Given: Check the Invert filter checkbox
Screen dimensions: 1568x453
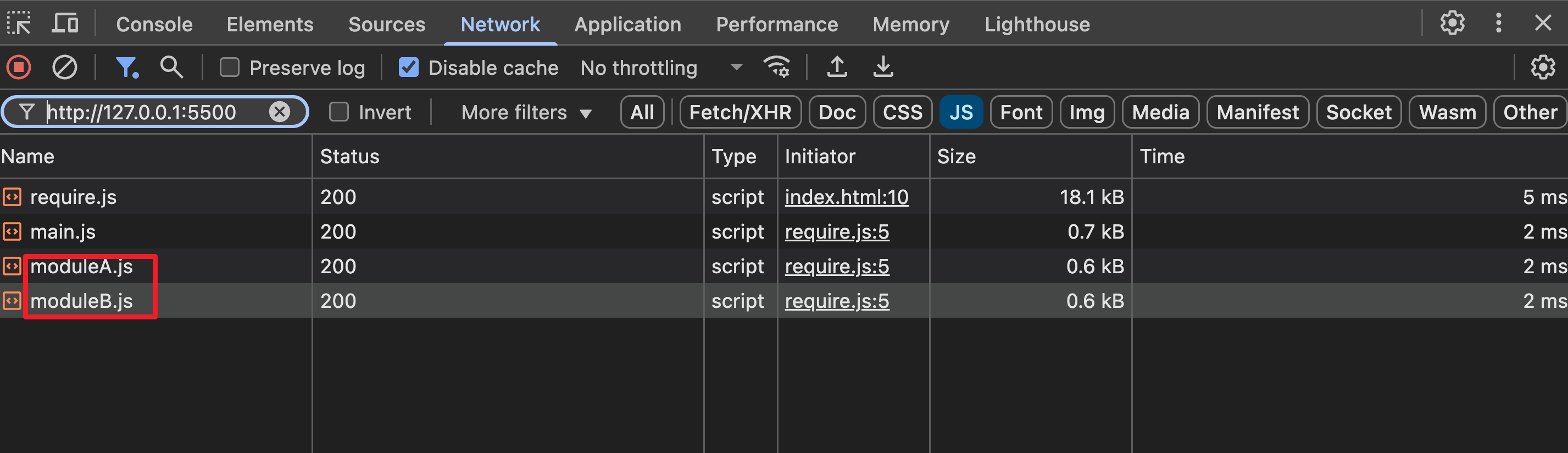Looking at the screenshot, I should [x=339, y=113].
